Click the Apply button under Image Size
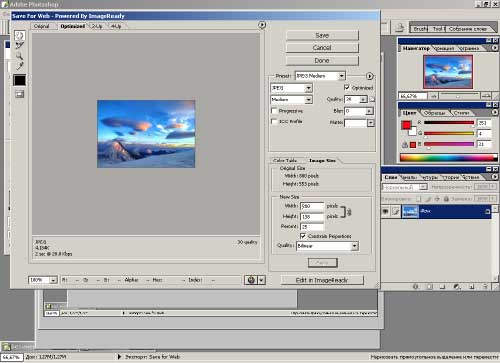 tap(322, 263)
